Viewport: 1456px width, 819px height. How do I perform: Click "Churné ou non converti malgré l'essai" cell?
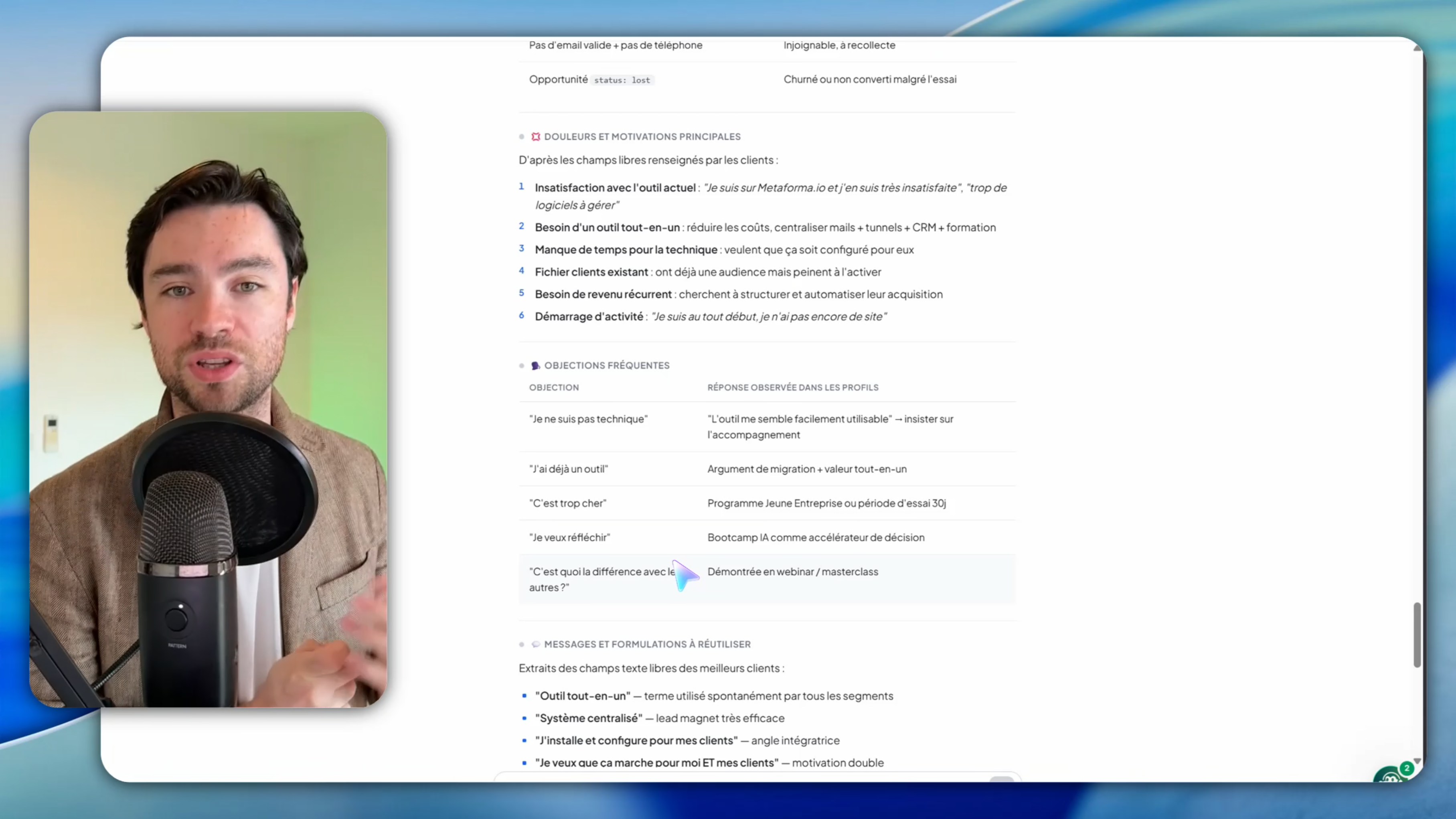coord(870,79)
